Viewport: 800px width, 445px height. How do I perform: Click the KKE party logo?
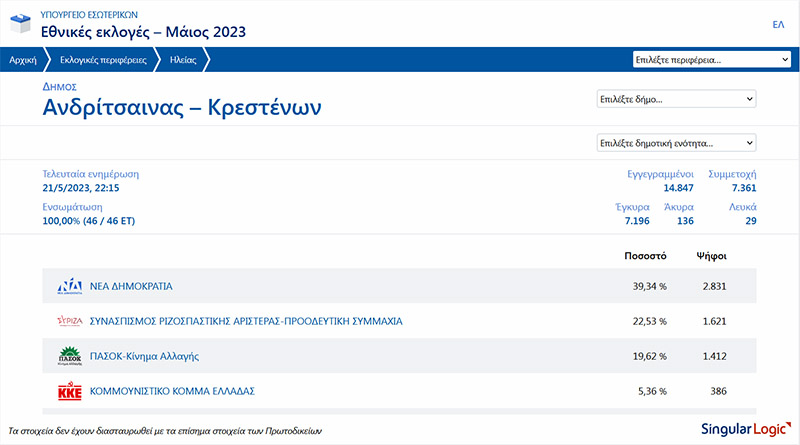(70, 391)
